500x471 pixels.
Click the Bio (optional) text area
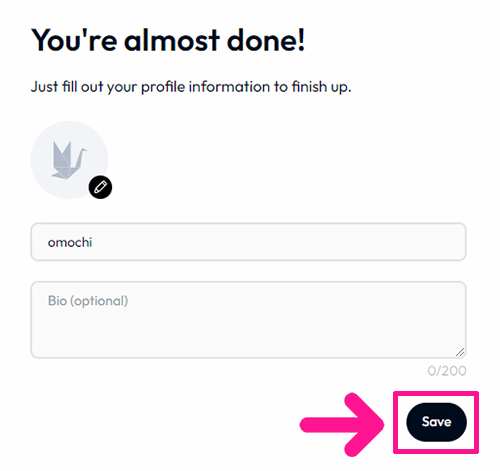[248, 320]
